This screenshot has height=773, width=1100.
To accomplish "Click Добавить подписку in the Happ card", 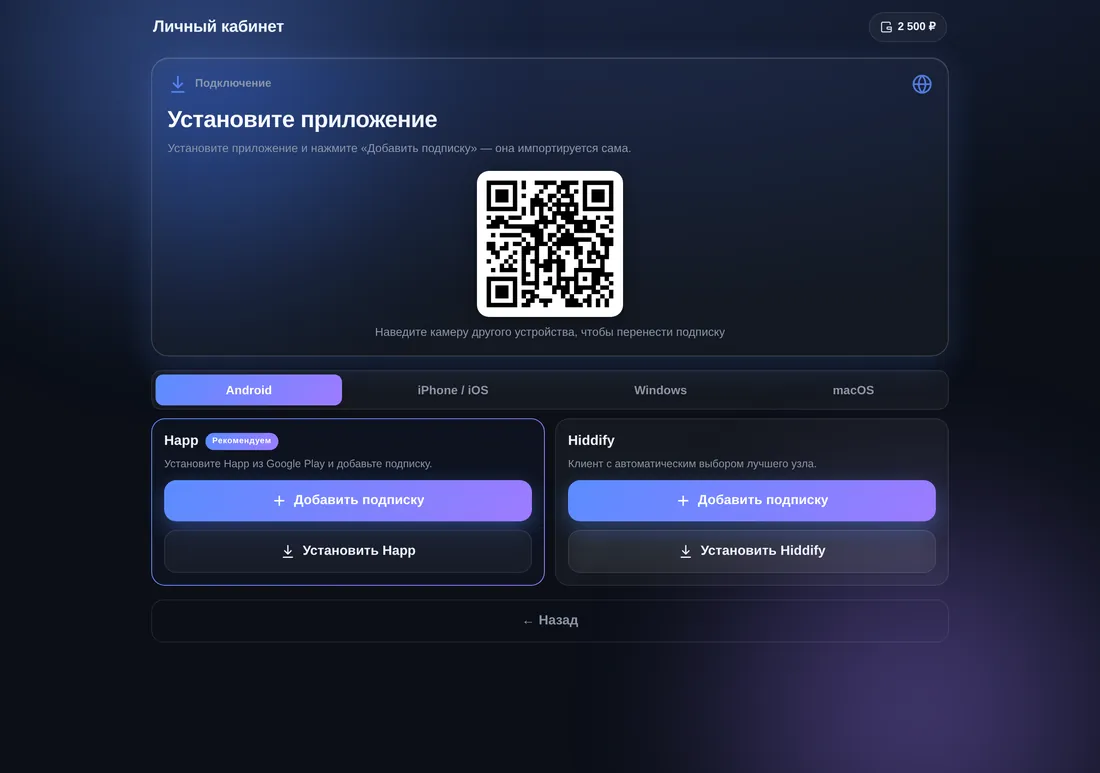I will [x=348, y=500].
